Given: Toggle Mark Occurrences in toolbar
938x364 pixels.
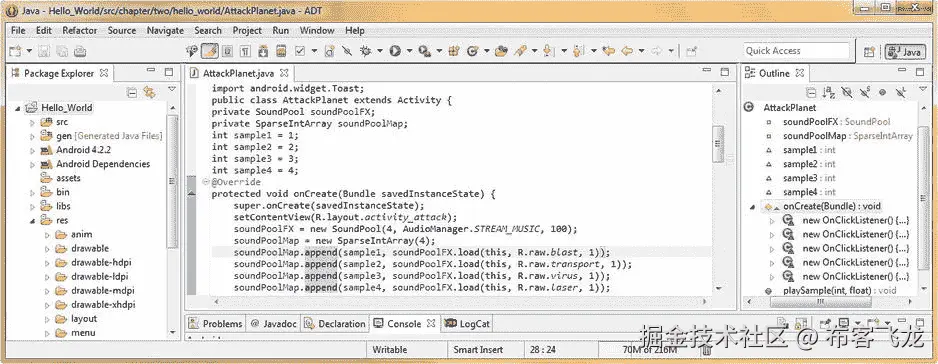Looking at the screenshot, I should click(x=210, y=51).
